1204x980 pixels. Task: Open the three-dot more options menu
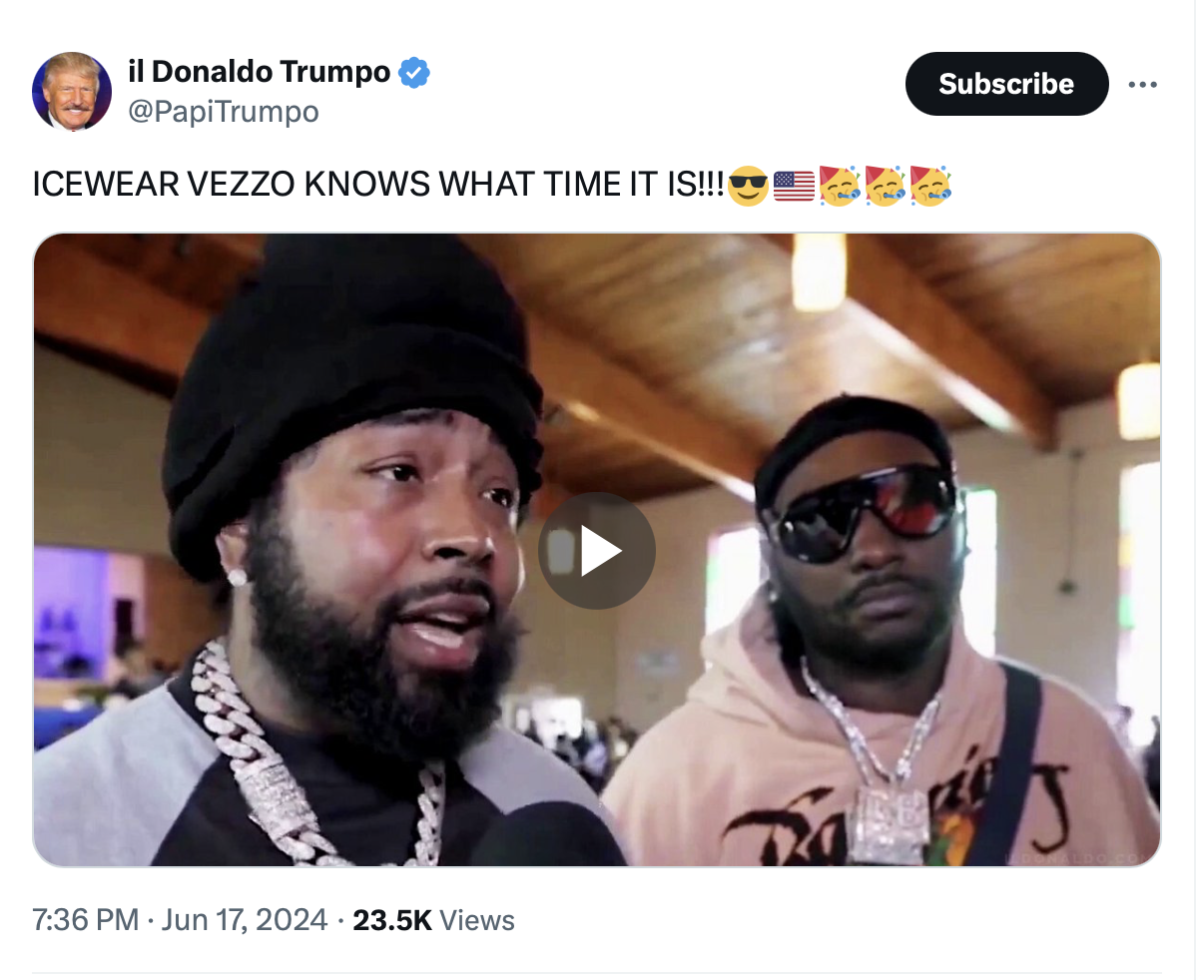1142,84
